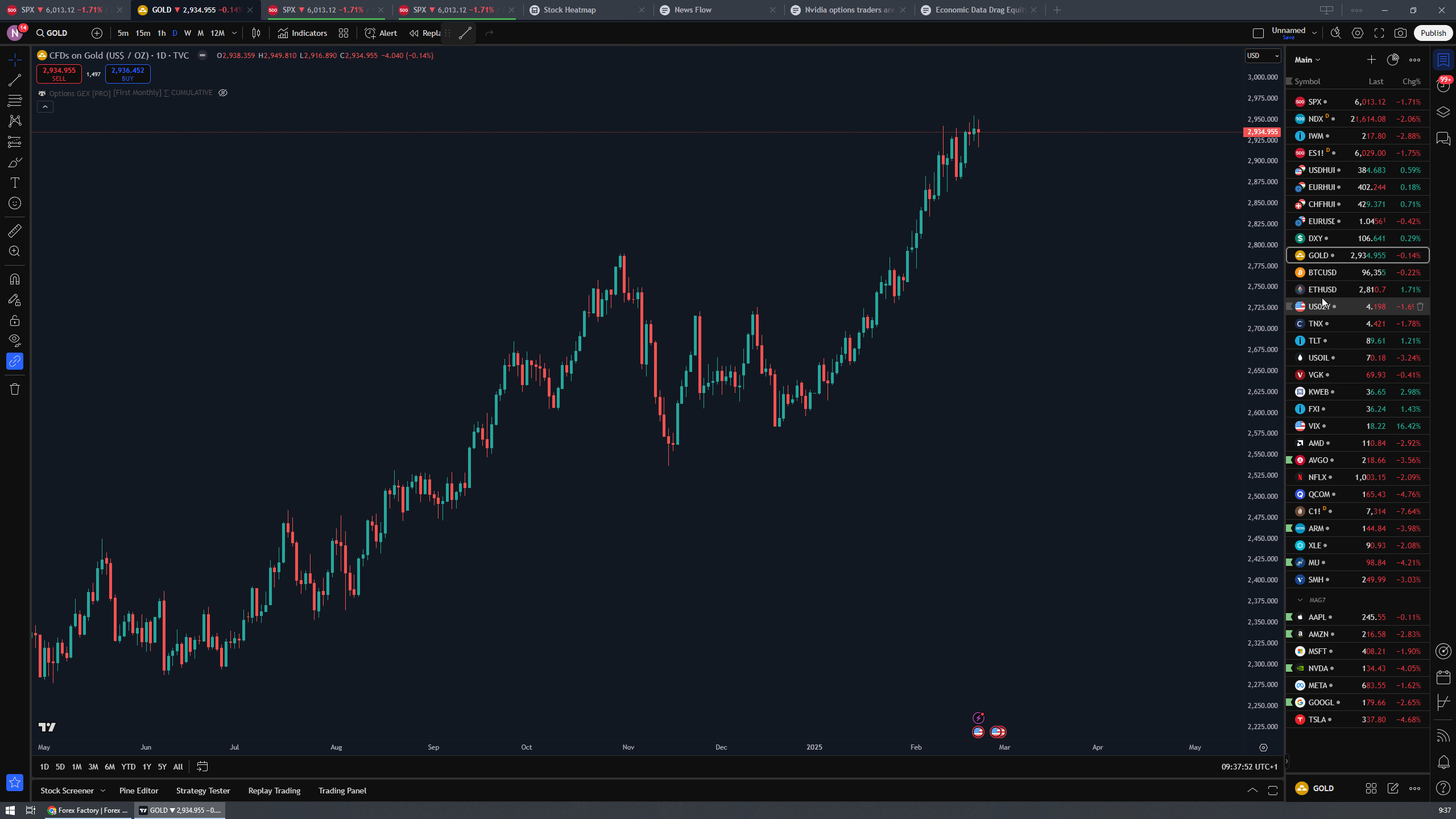
Task: Open chart settings gear icon in header
Action: (1358, 33)
